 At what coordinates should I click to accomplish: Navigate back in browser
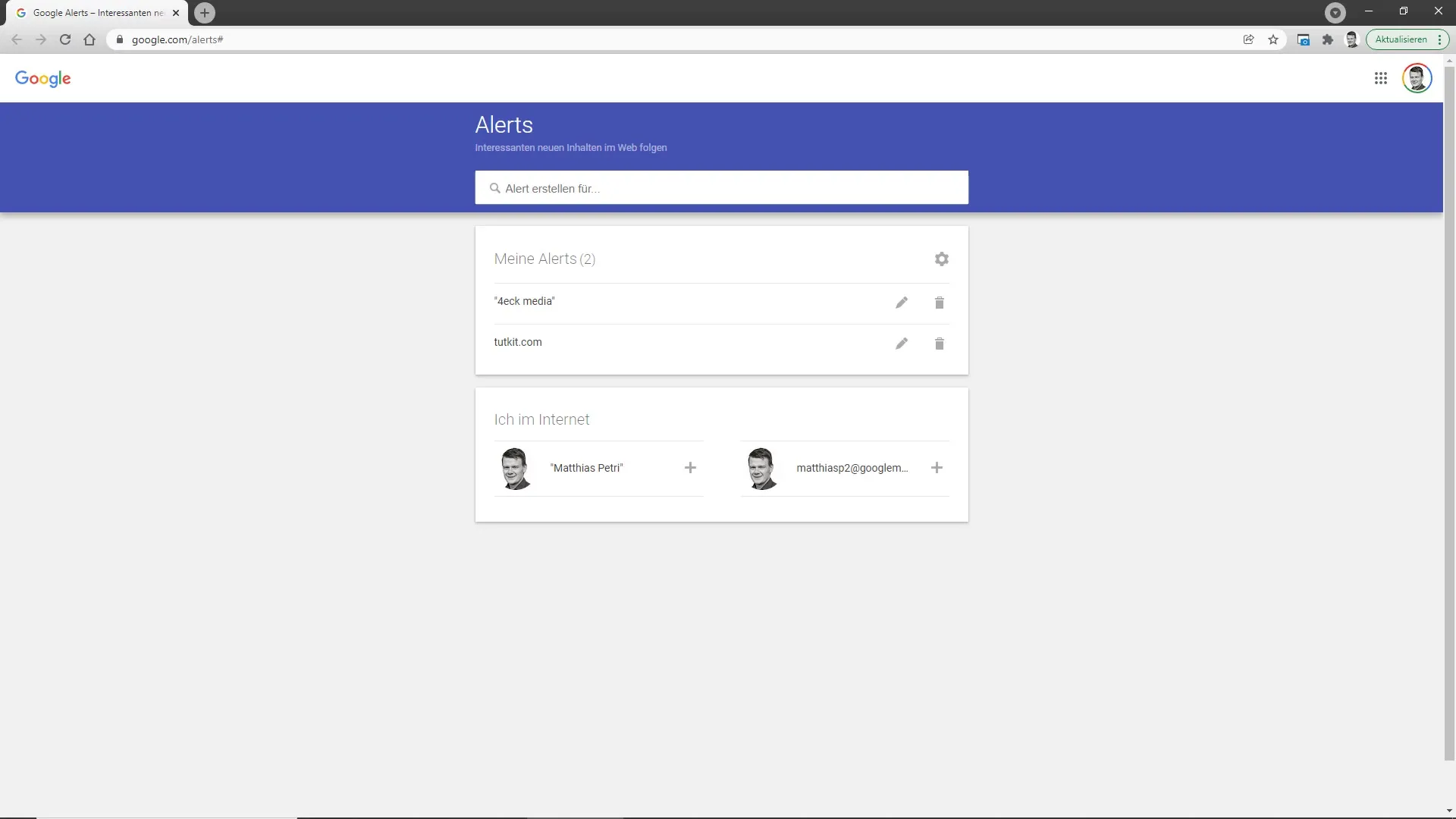tap(17, 39)
